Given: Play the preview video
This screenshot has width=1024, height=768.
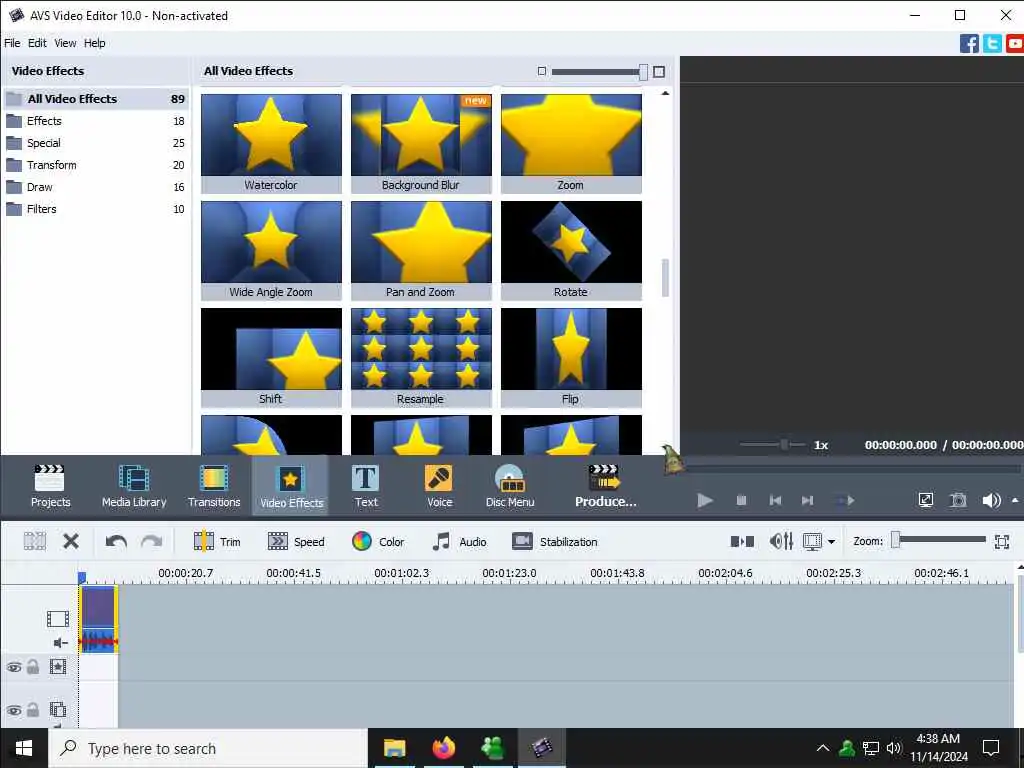Looking at the screenshot, I should (705, 500).
